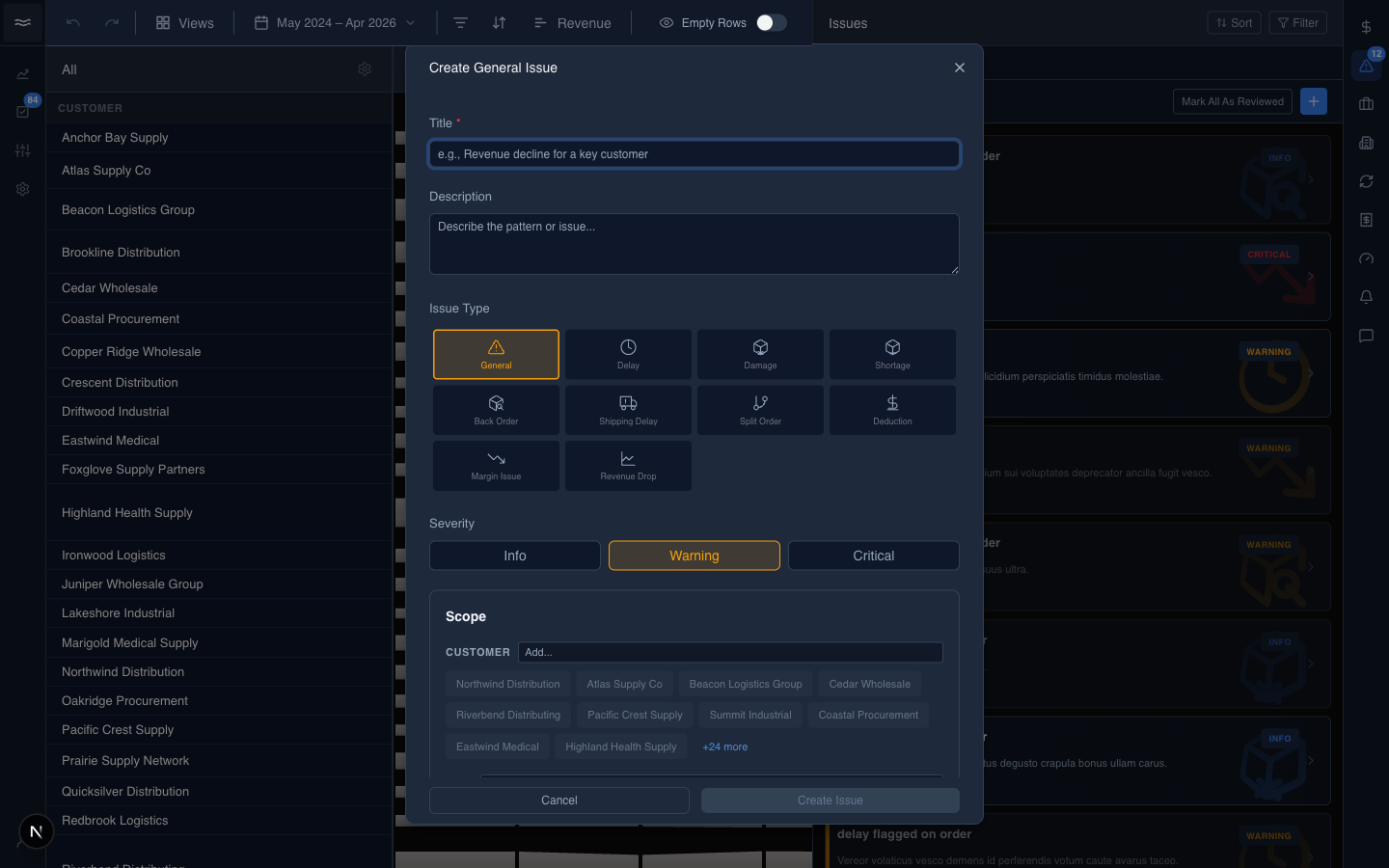Click the eye icon beside Empty Rows

pyautogui.click(x=667, y=22)
